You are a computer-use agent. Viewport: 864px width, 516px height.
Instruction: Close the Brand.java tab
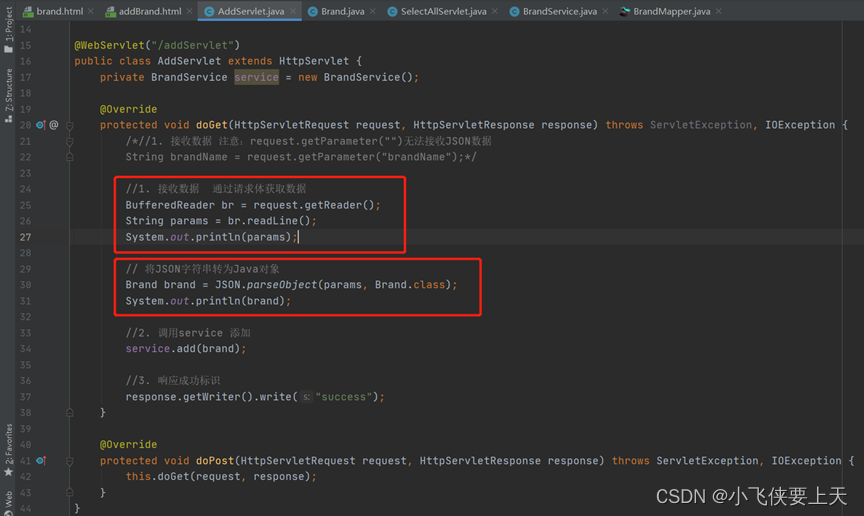pyautogui.click(x=373, y=11)
